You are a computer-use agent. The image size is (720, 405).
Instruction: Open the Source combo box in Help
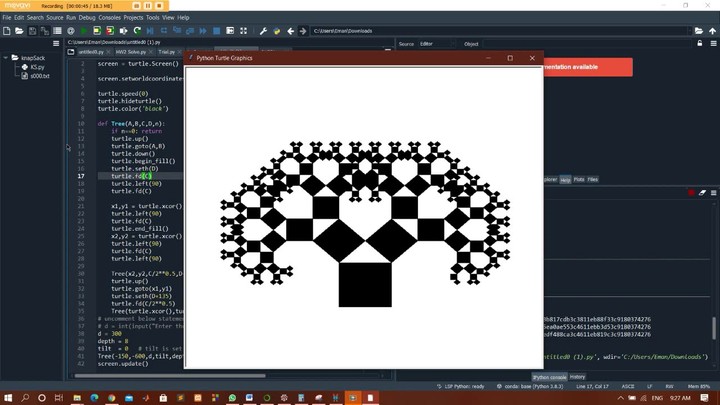click(436, 44)
